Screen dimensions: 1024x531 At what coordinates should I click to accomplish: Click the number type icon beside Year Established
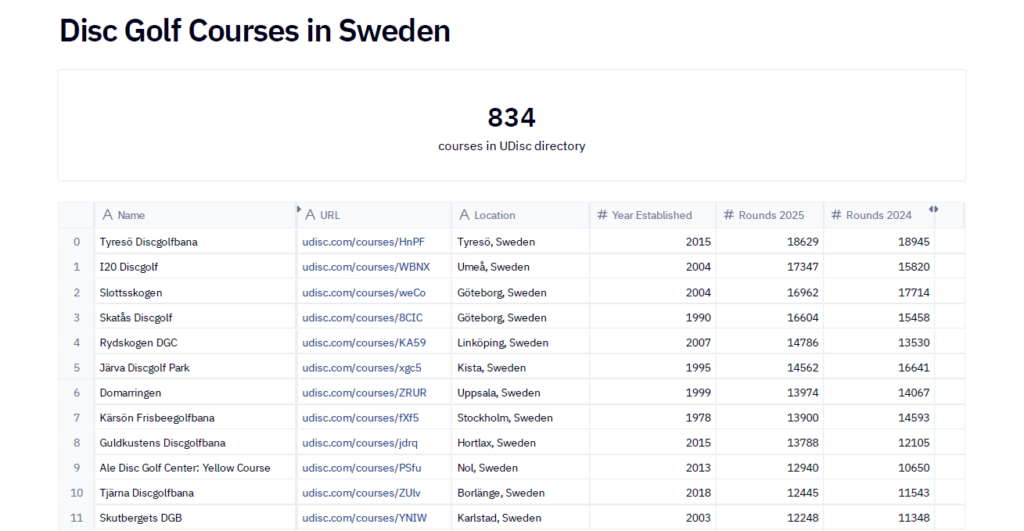click(x=602, y=215)
